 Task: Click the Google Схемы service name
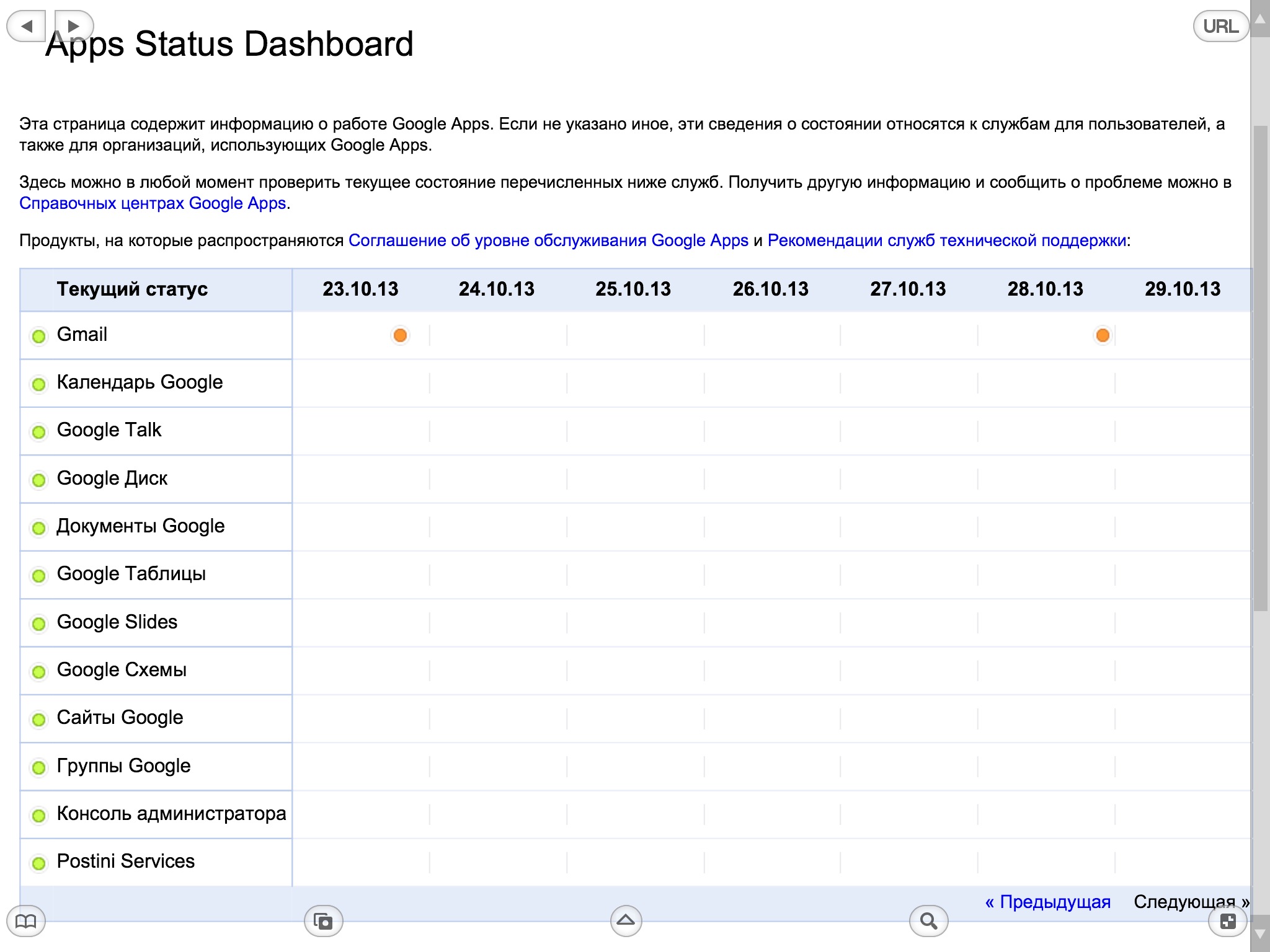(122, 670)
